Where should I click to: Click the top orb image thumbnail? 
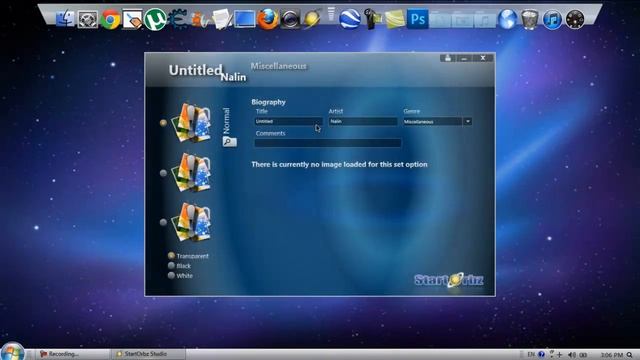[x=191, y=122]
